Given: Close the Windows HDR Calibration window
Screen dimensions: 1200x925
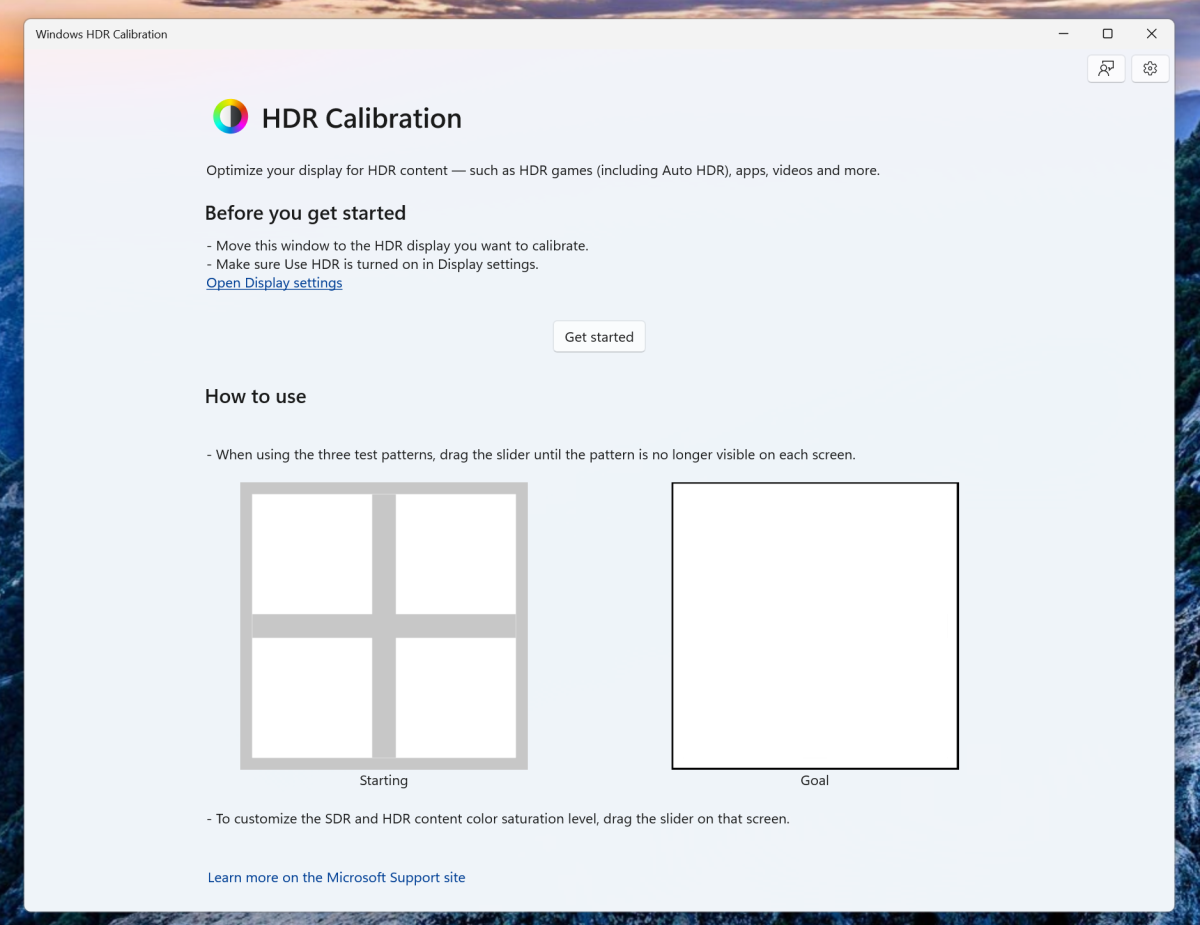Looking at the screenshot, I should pos(1152,34).
